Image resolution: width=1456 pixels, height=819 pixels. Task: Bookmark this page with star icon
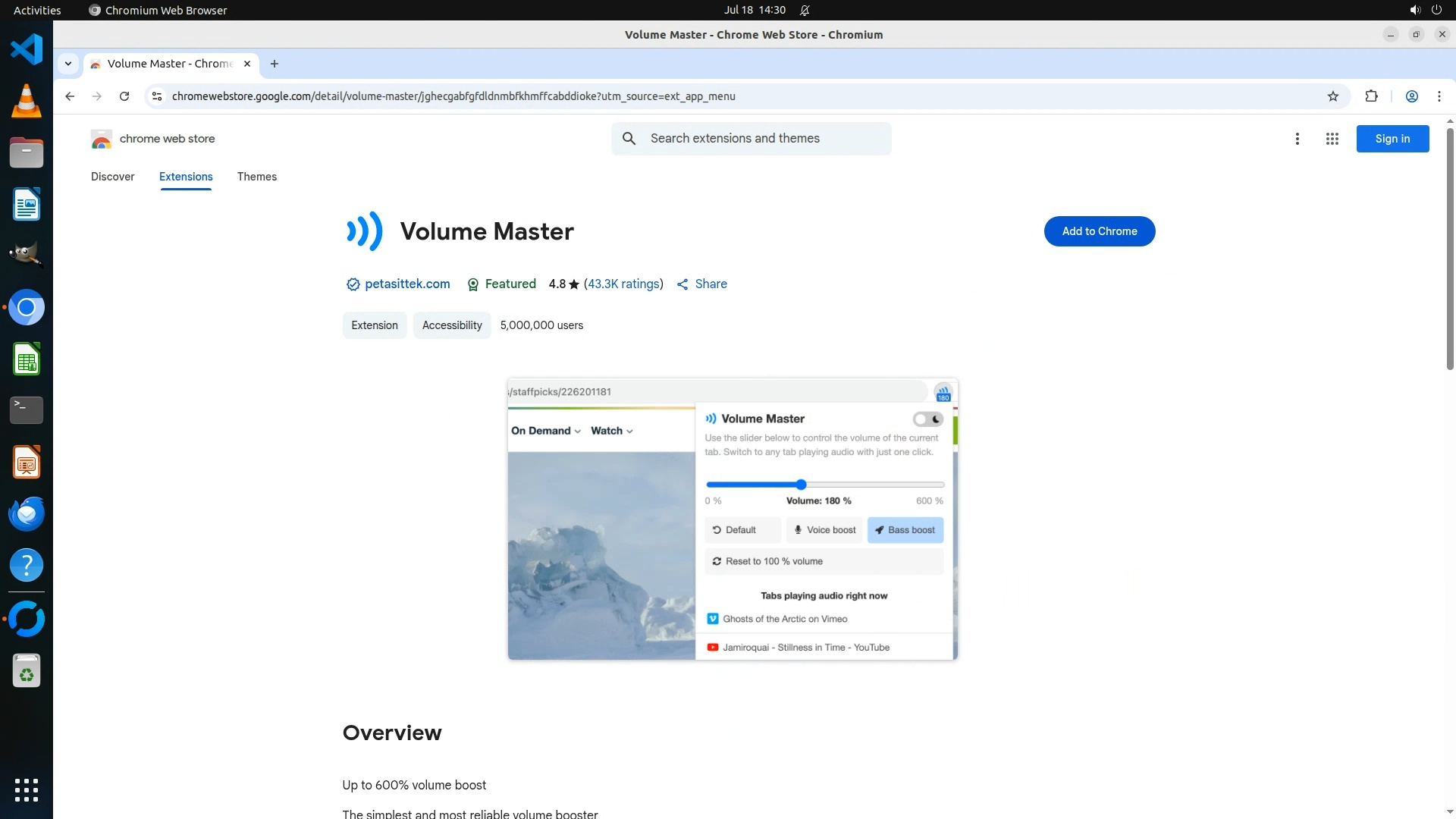point(1333,96)
